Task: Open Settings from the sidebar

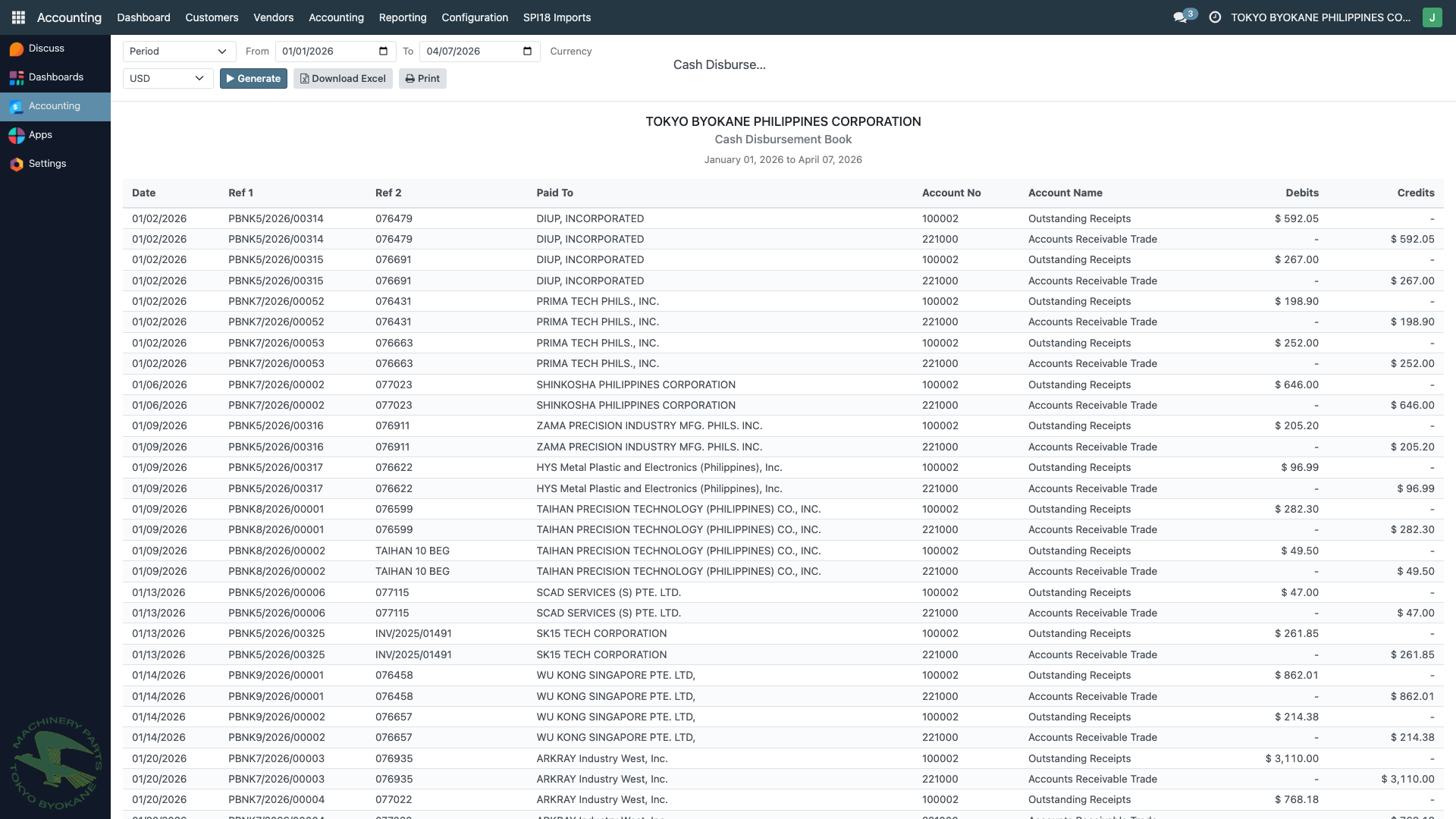Action: pyautogui.click(x=47, y=164)
